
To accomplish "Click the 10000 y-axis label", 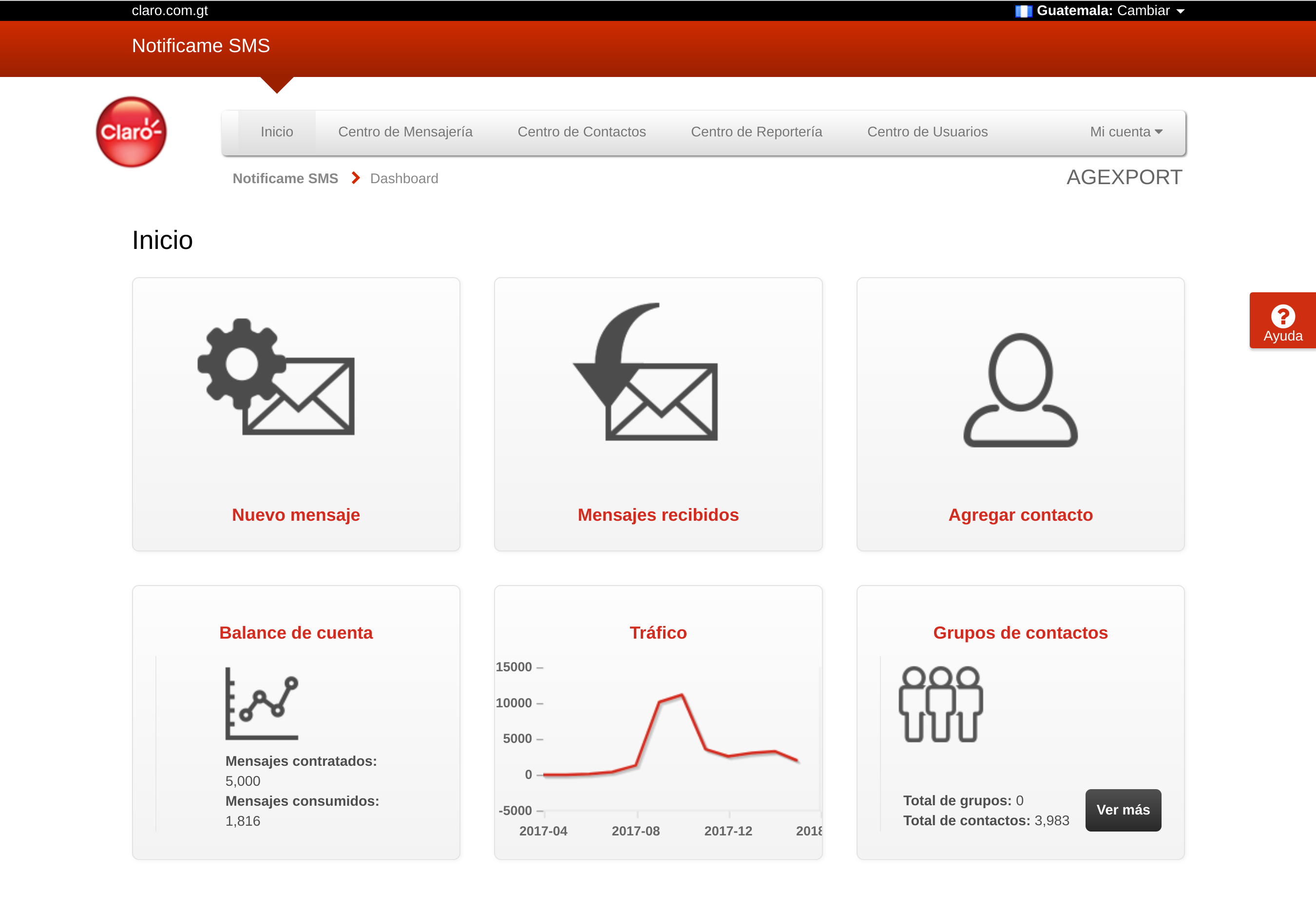I will coord(514,703).
